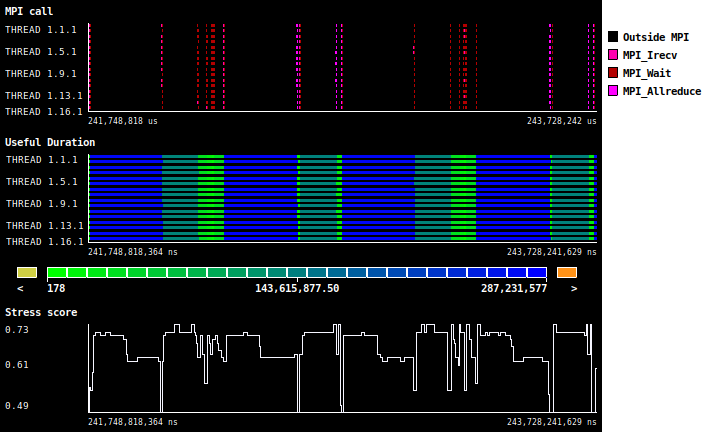
Task: Click the 0.61 Stress score axis label
Action: coord(17,365)
